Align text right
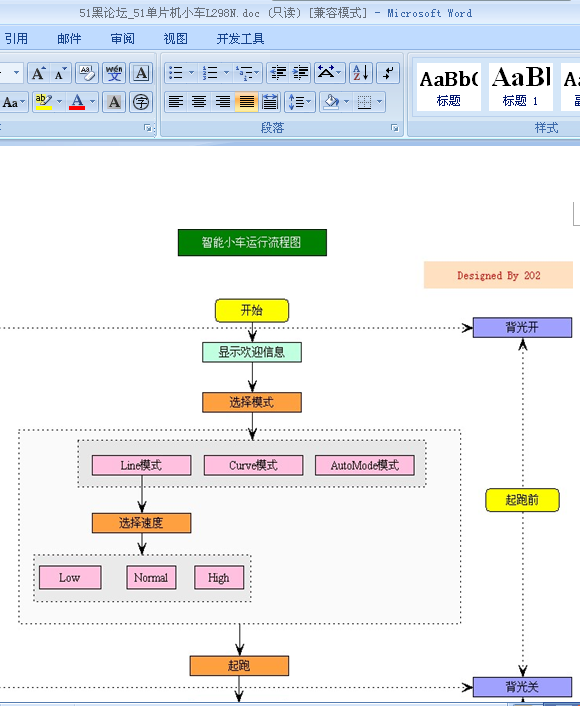The image size is (580, 706). (222, 102)
